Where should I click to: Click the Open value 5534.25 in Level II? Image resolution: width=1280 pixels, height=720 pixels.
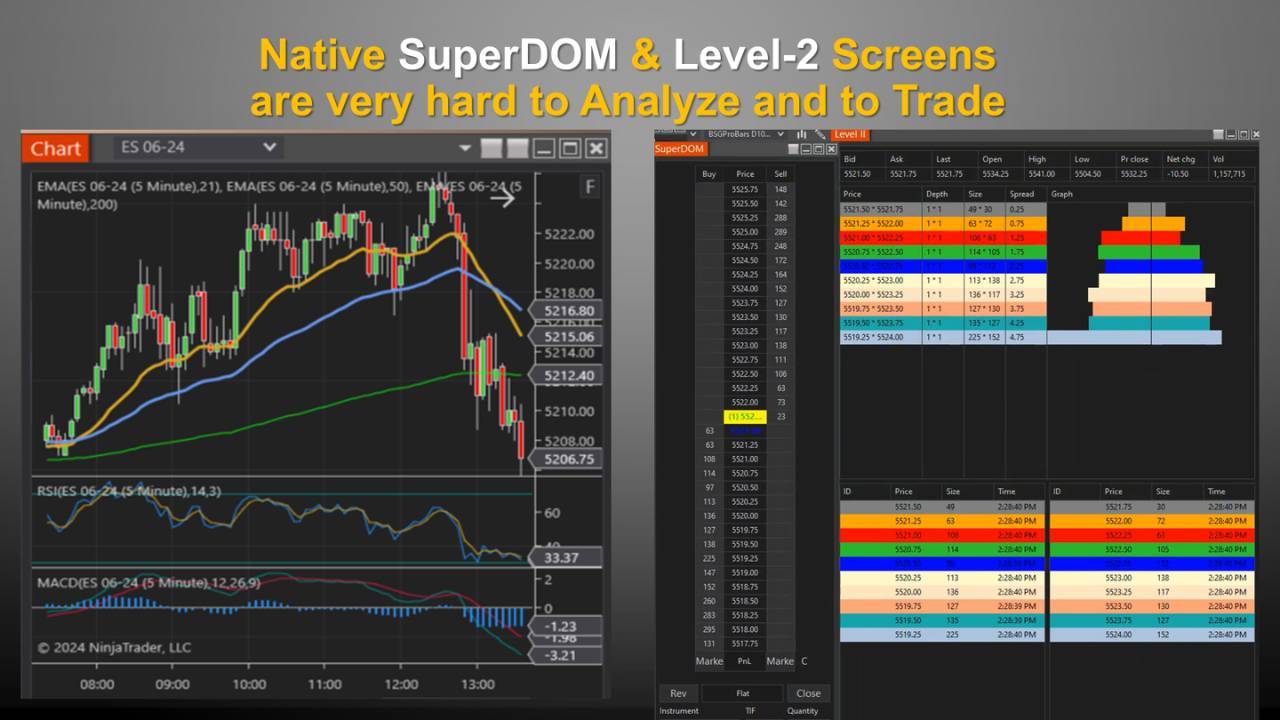[996, 173]
